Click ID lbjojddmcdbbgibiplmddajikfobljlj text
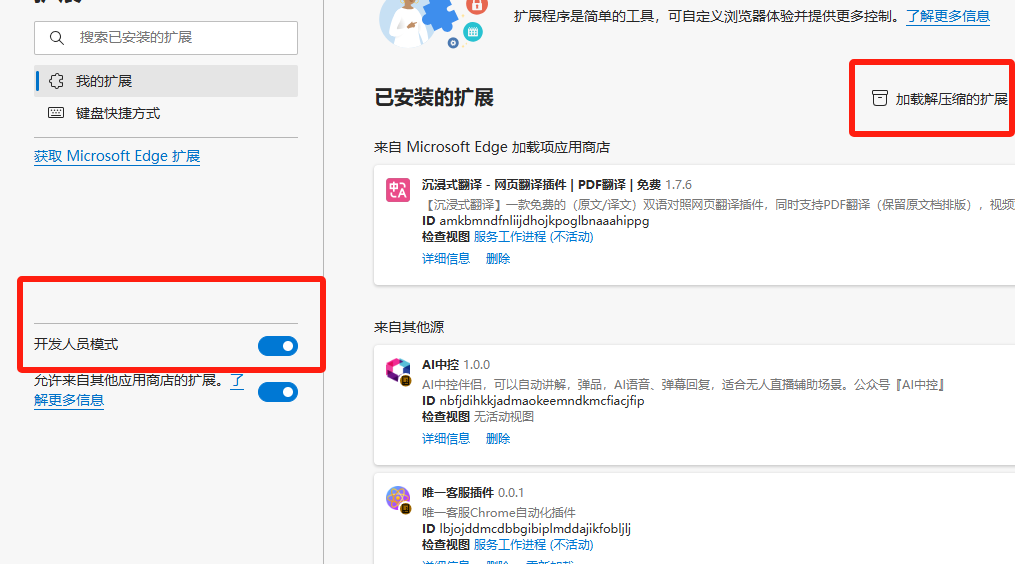The width and height of the screenshot is (1015, 564). (x=526, y=529)
